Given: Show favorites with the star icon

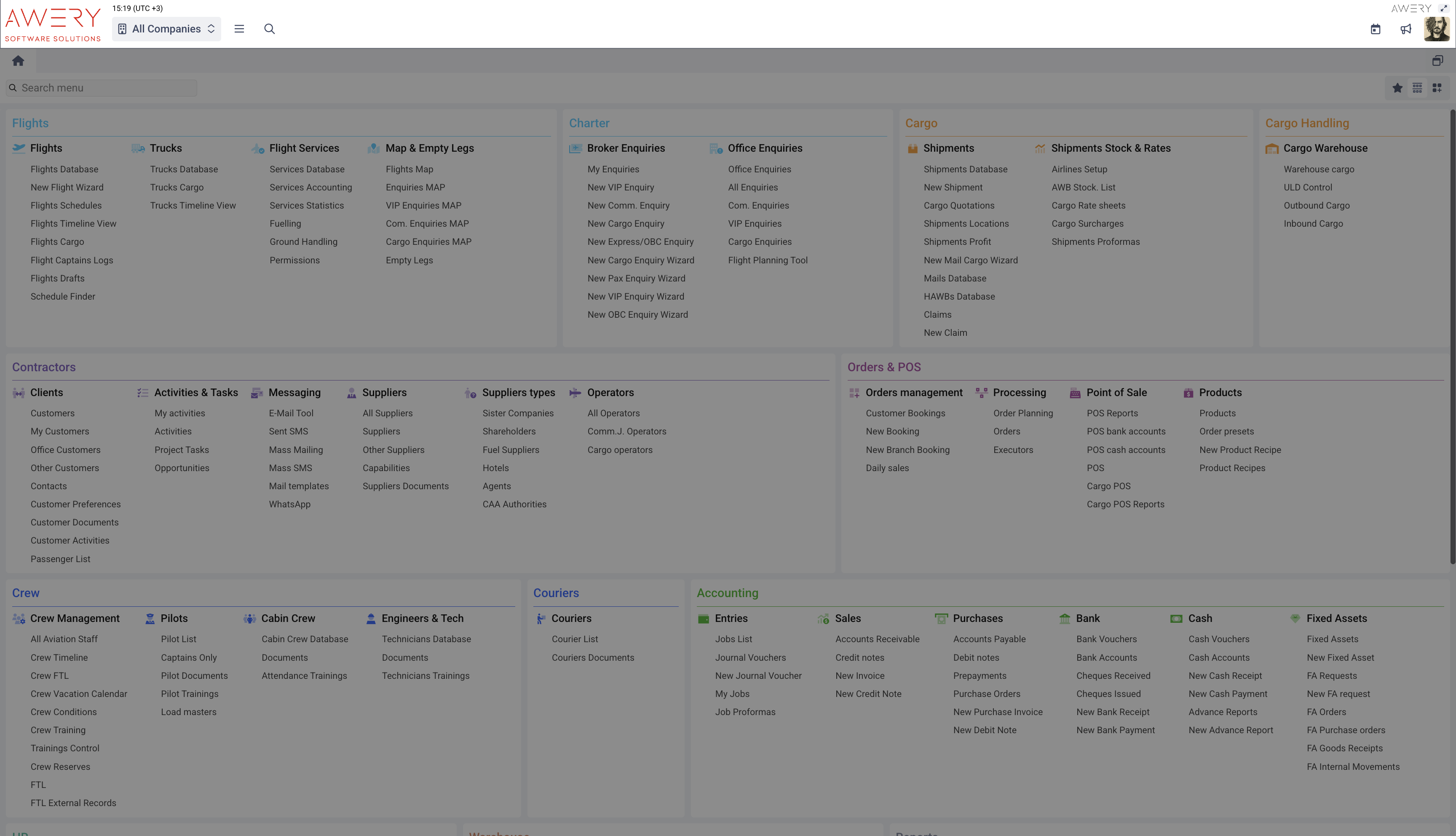Looking at the screenshot, I should 1397,88.
